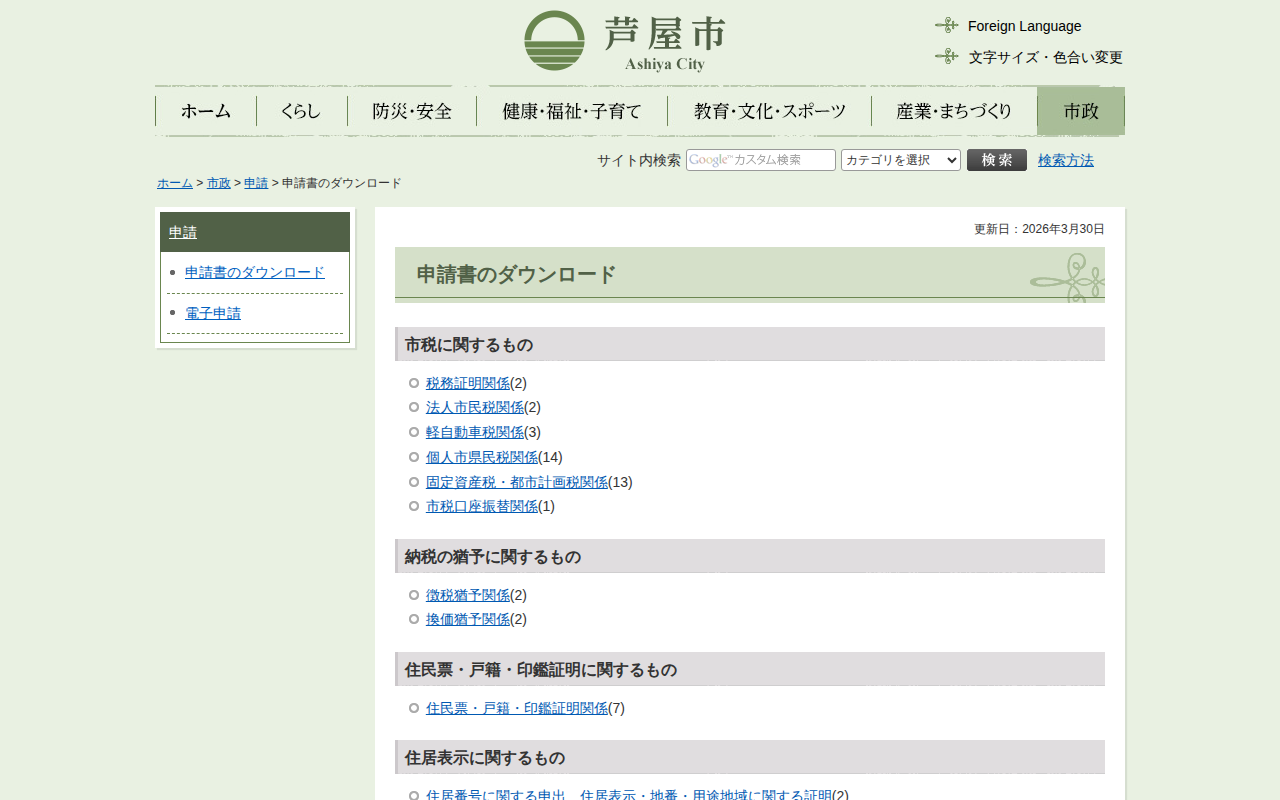Open 税務証明関係 forms link
Viewport: 1280px width, 800px height.
tap(468, 383)
